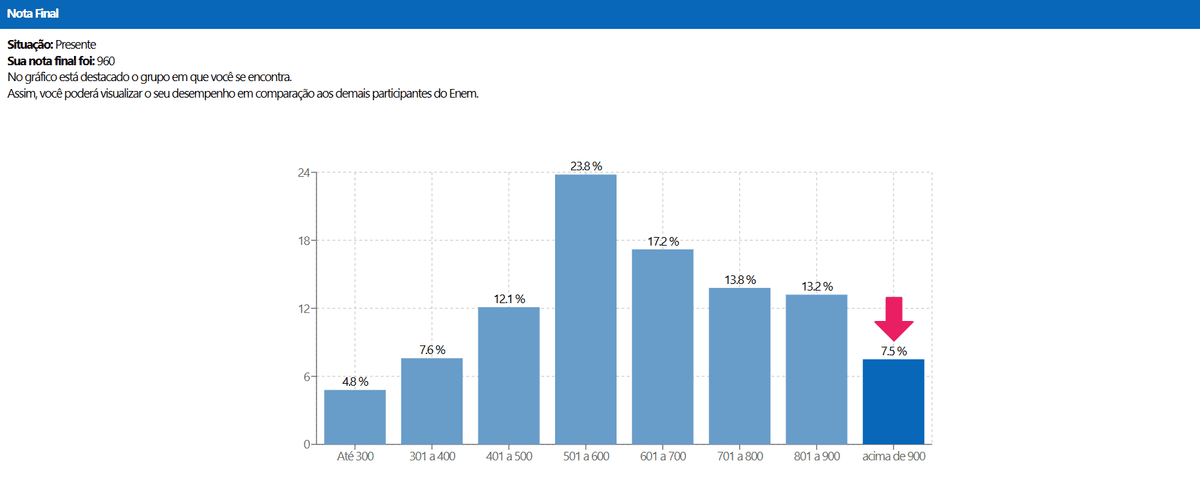Click the "acima de 900" axis label
Viewport: 1200px width, 482px height.
893,457
